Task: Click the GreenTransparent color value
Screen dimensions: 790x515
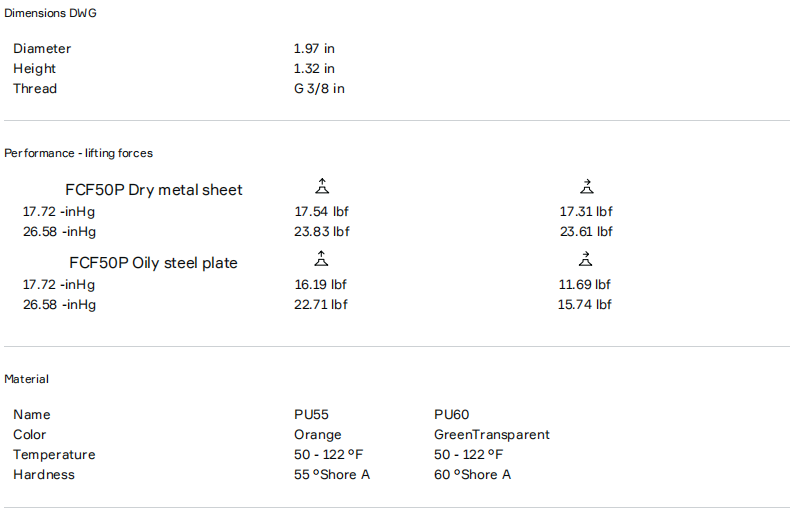Action: point(492,435)
